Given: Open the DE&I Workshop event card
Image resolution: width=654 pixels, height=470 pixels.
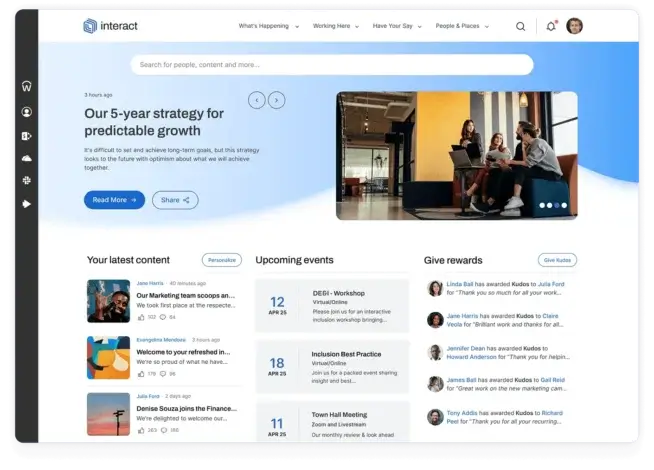Looking at the screenshot, I should [332, 306].
